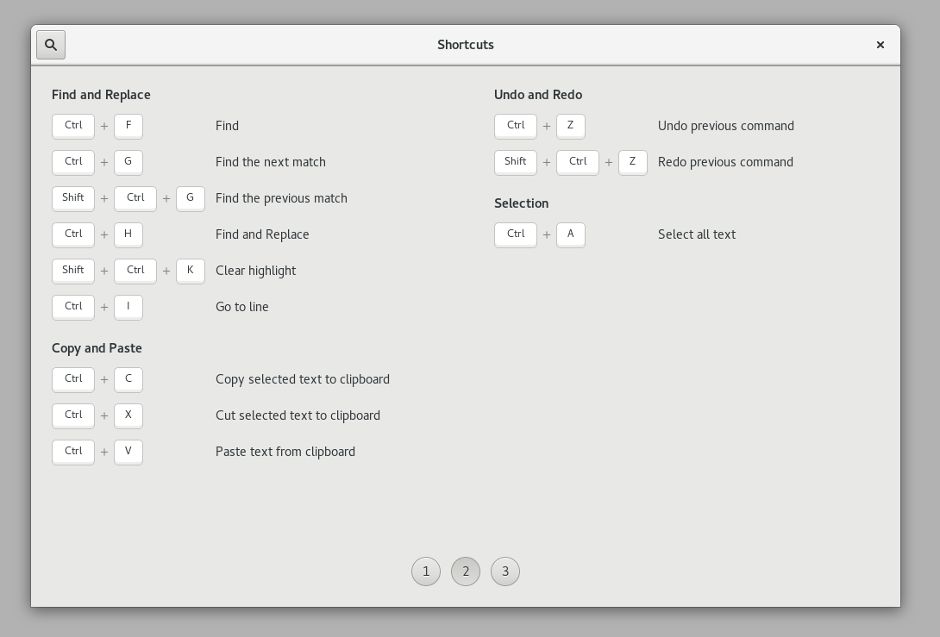Close the Shortcuts window
Image resolution: width=940 pixels, height=637 pixels.
pyautogui.click(x=880, y=45)
